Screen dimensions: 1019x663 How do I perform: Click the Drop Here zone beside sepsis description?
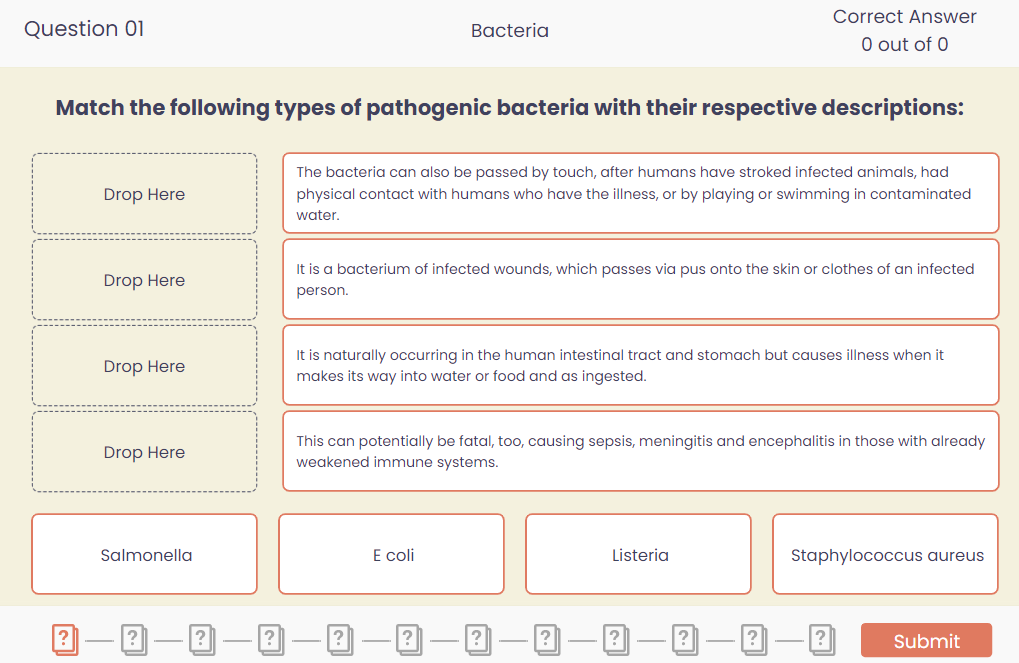[145, 452]
